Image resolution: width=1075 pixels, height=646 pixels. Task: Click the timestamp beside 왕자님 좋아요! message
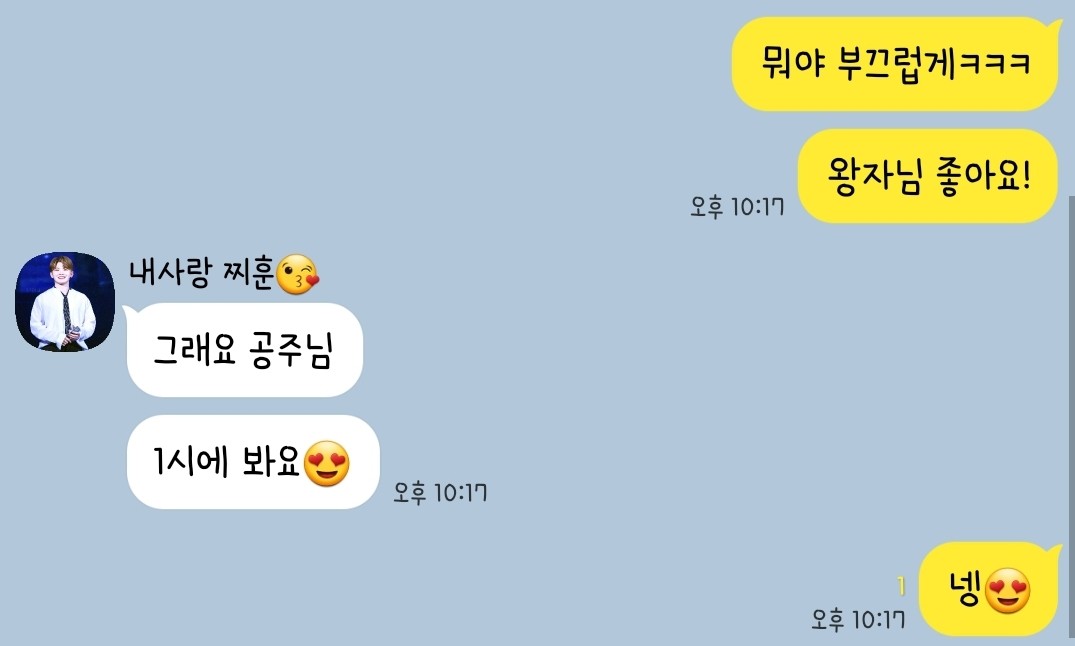coord(737,206)
